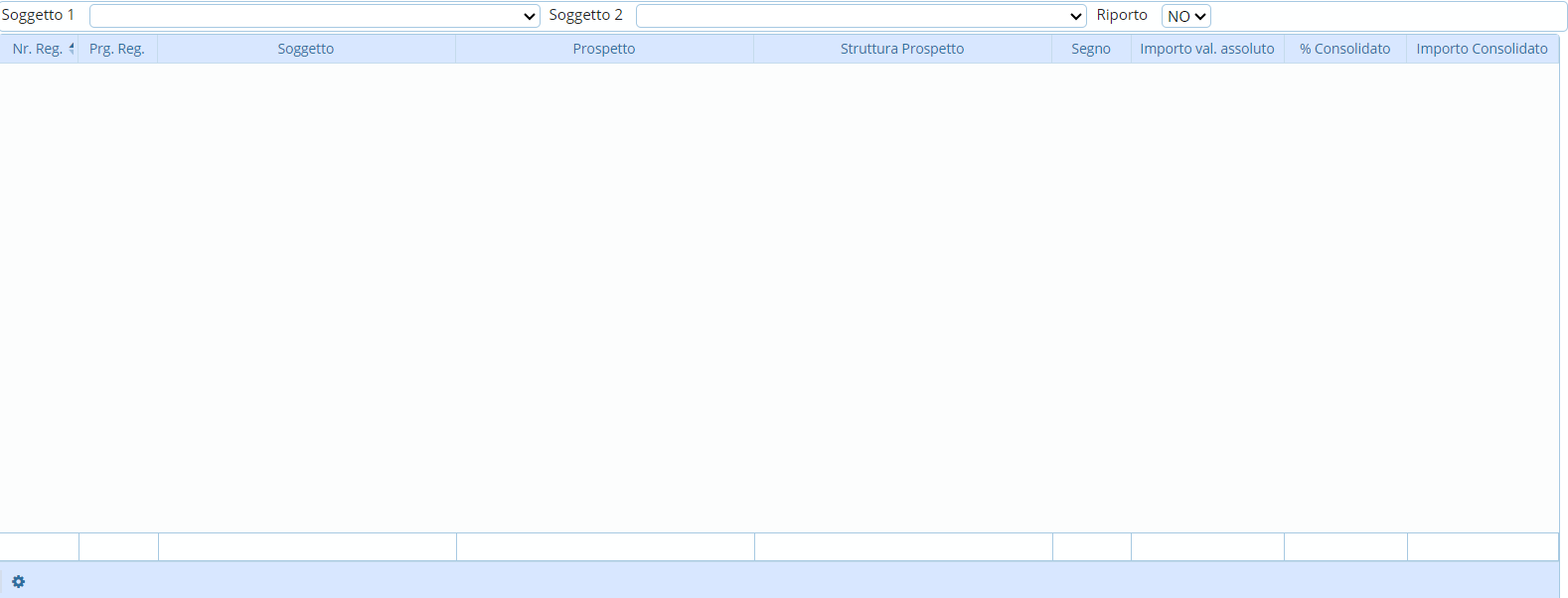This screenshot has height=598, width=1568.
Task: Select footer cell under Importo Consolidato
Action: point(1483,547)
